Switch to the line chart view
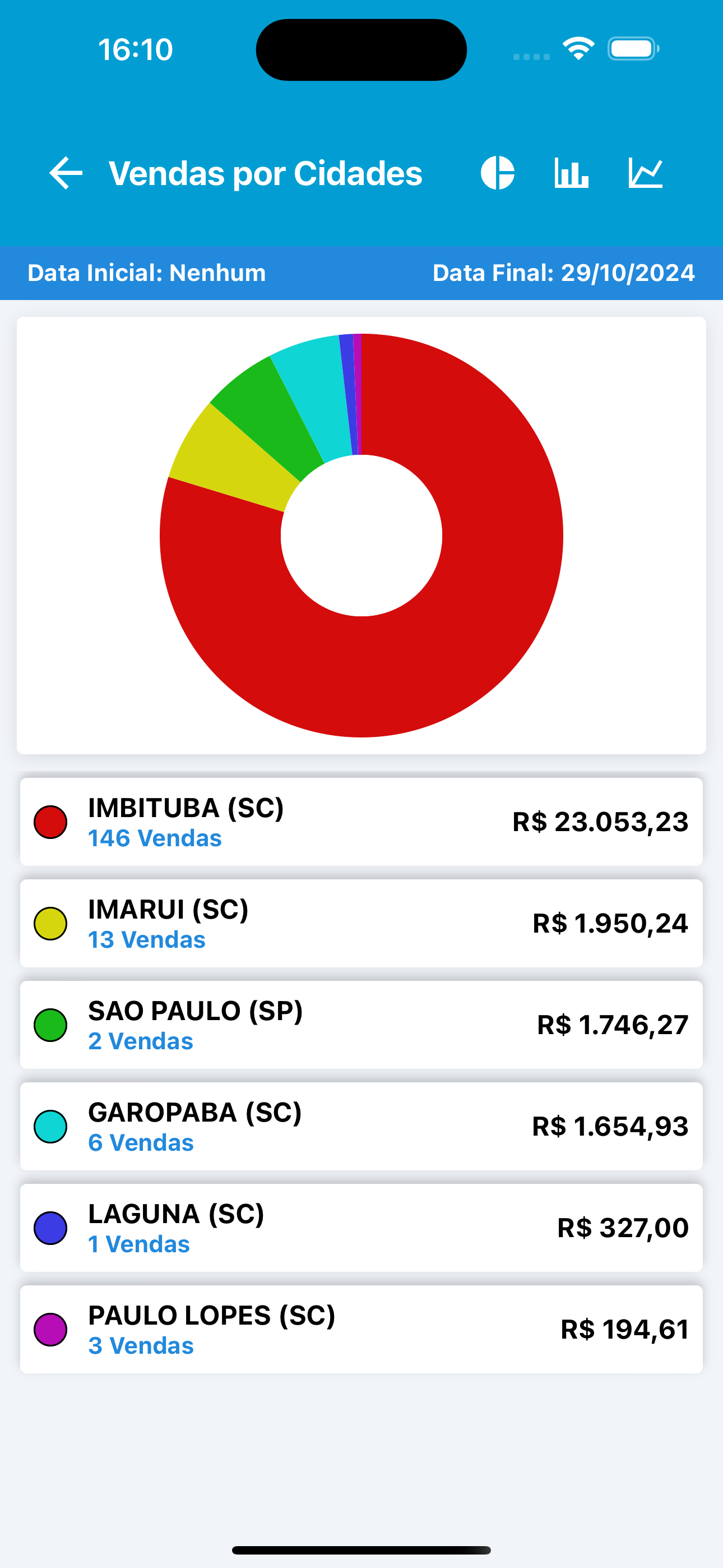This screenshot has height=1568, width=723. [x=645, y=173]
